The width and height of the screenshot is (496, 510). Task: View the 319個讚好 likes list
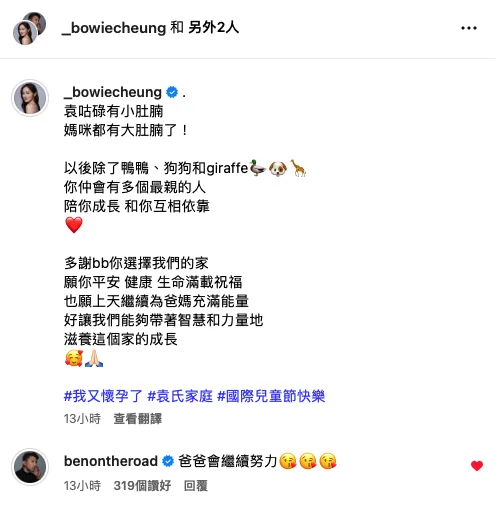[142, 486]
